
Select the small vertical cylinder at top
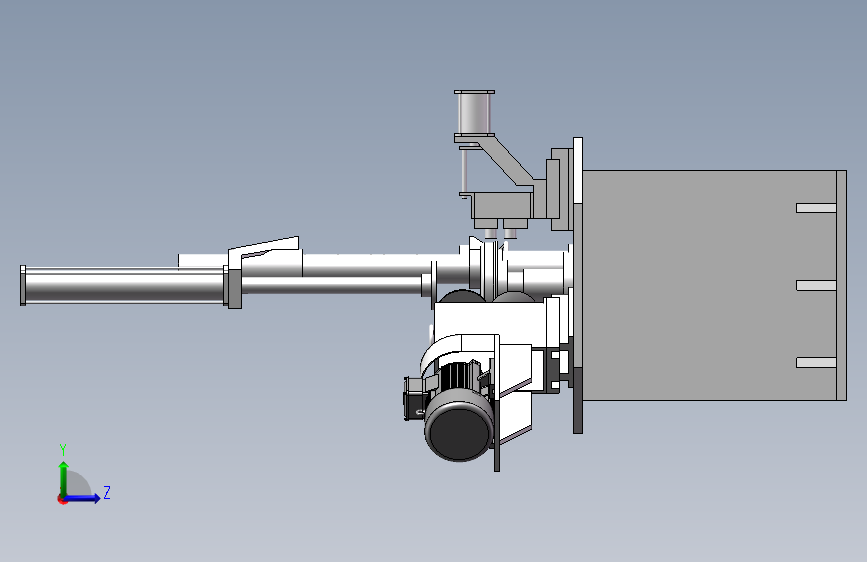coord(474,113)
